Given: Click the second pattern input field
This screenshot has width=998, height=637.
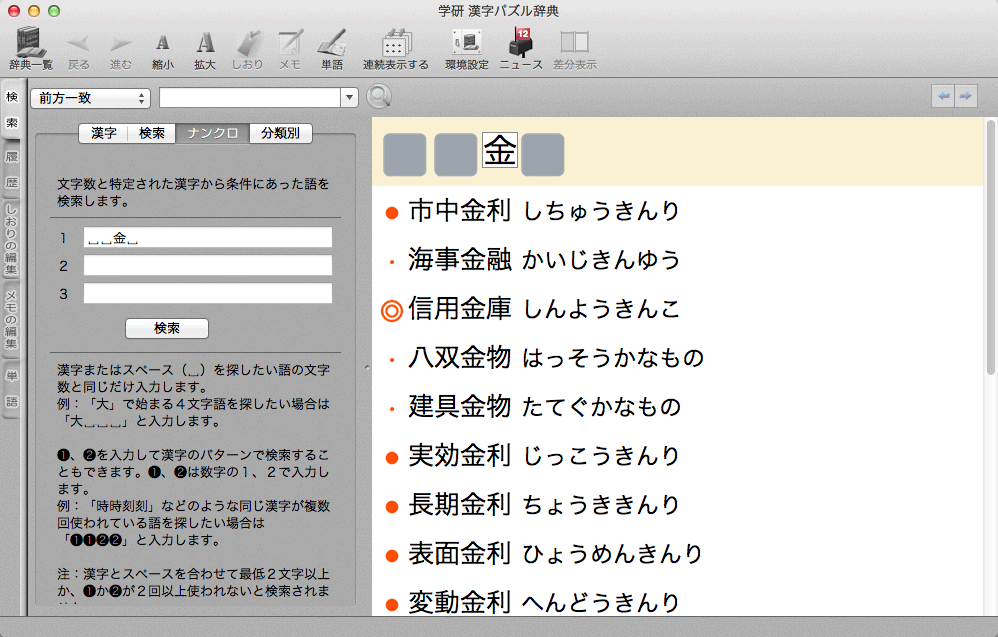Looking at the screenshot, I should (x=207, y=265).
